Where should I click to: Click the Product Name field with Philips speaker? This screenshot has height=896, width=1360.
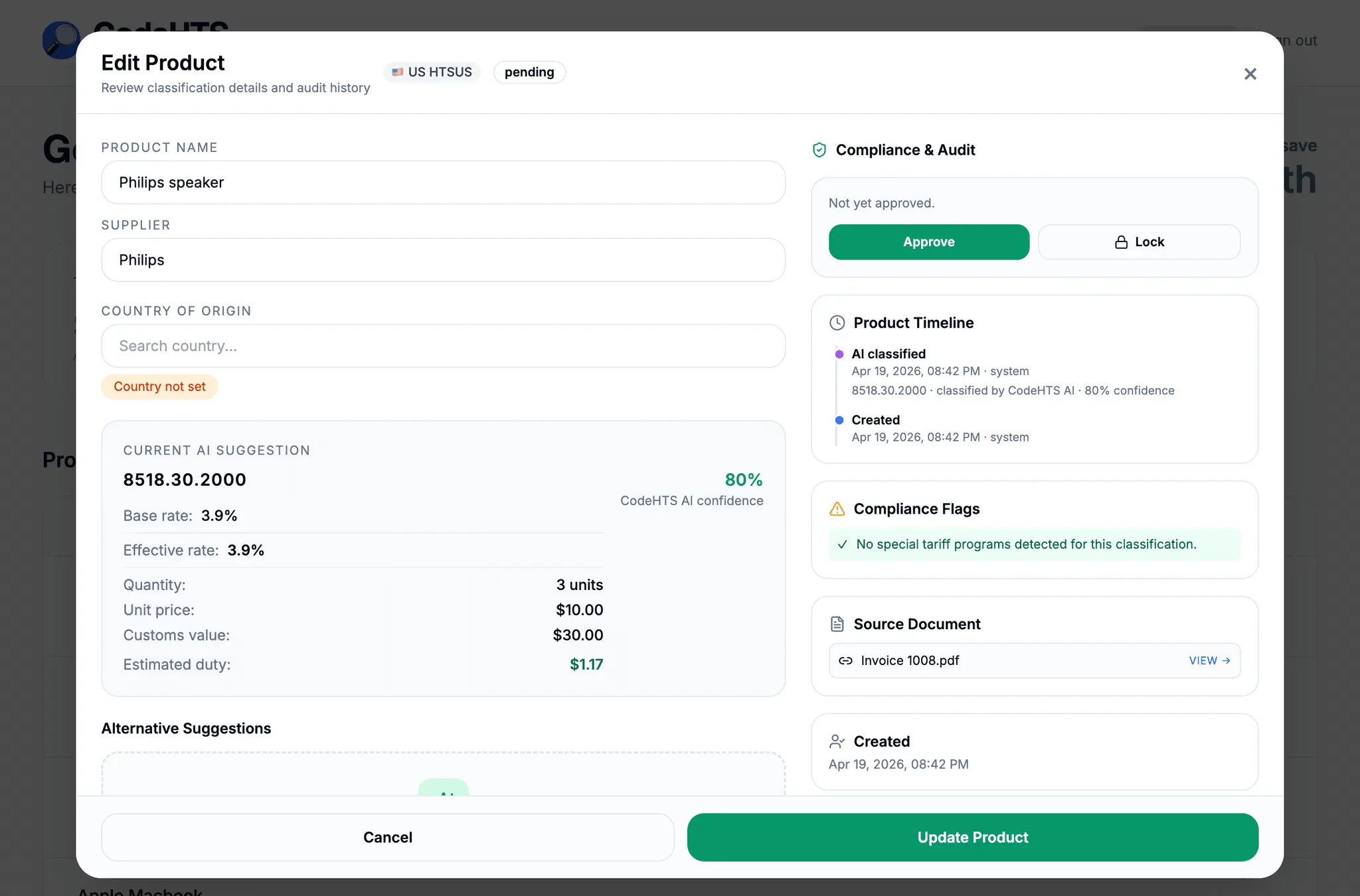[x=443, y=183]
